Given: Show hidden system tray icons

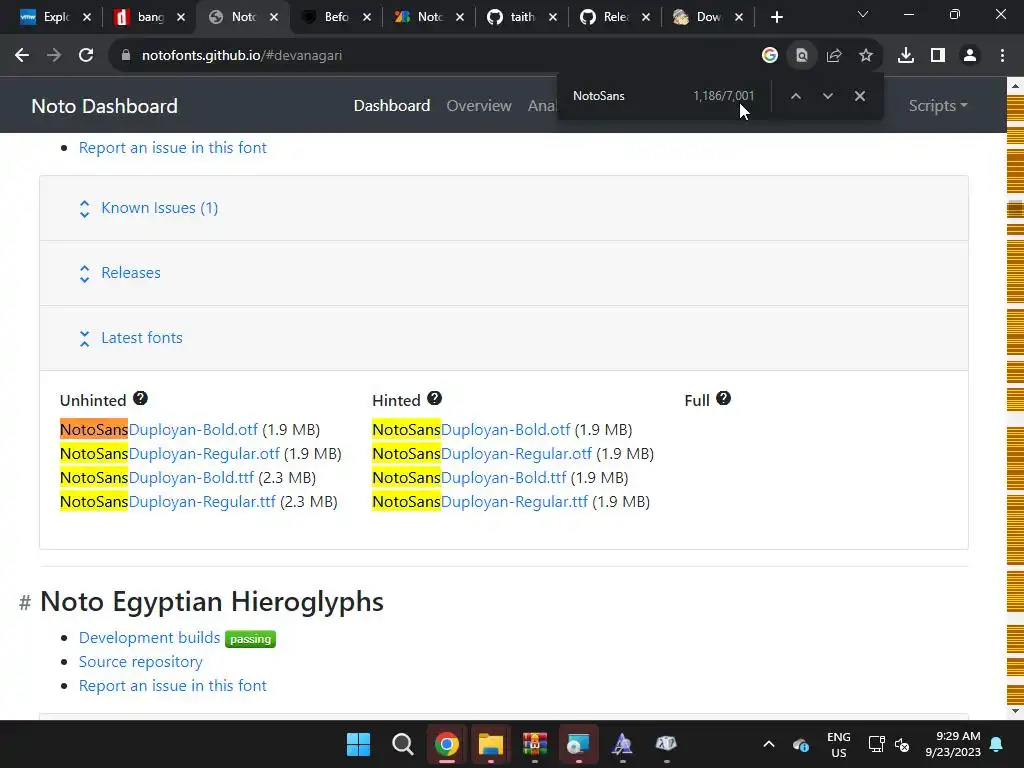Looking at the screenshot, I should click(x=769, y=744).
